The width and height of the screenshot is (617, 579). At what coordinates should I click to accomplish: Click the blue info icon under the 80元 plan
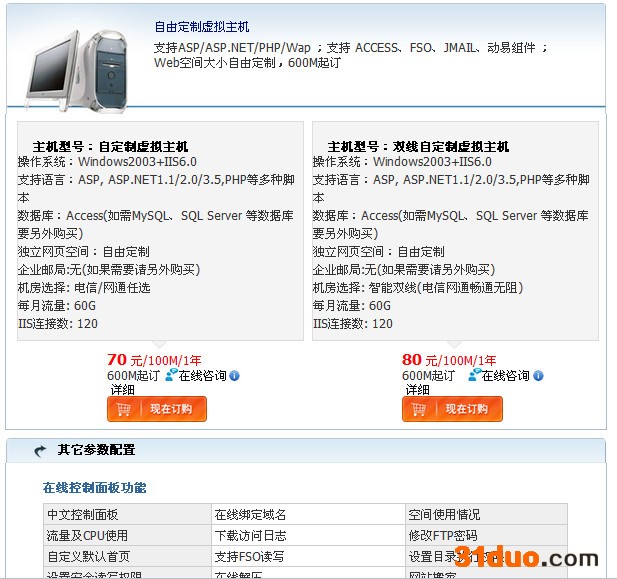[x=539, y=376]
